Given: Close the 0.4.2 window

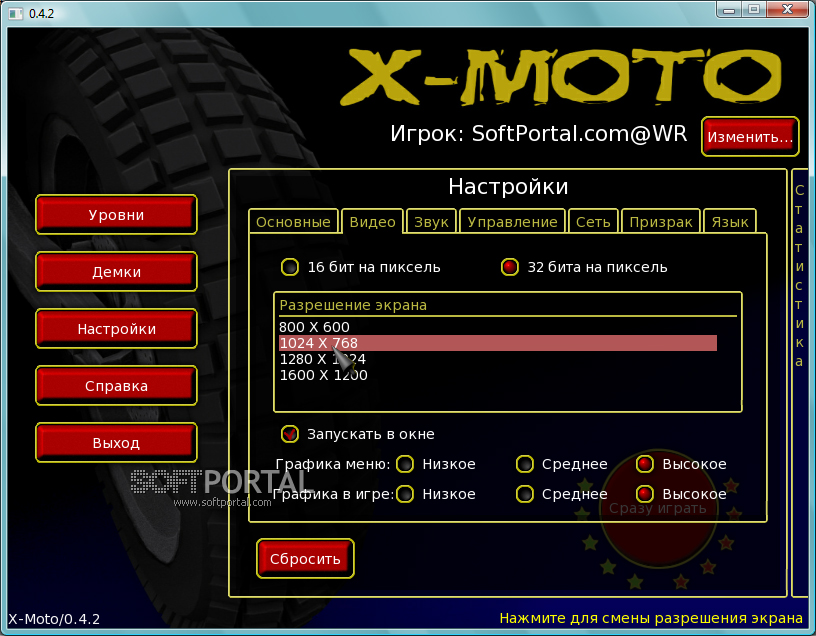Looking at the screenshot, I should [x=788, y=10].
